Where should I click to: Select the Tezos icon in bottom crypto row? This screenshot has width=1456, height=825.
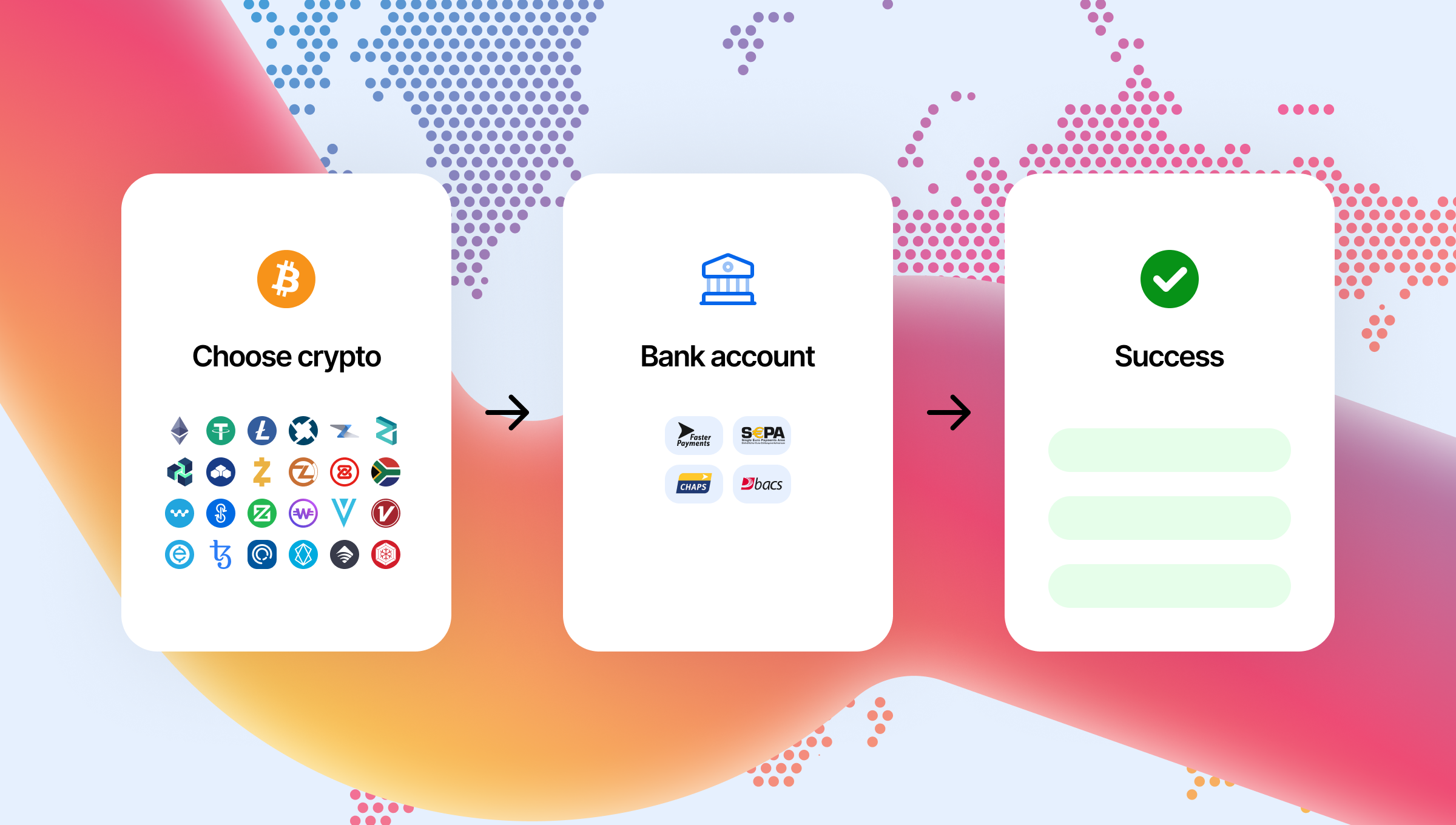click(x=219, y=554)
